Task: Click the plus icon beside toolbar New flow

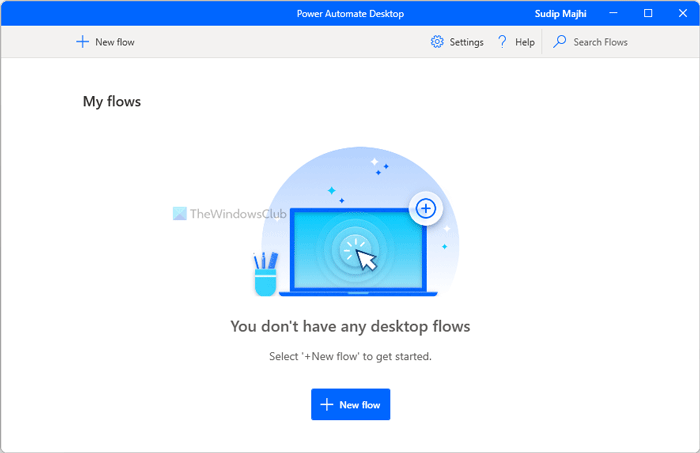Action: (x=82, y=42)
